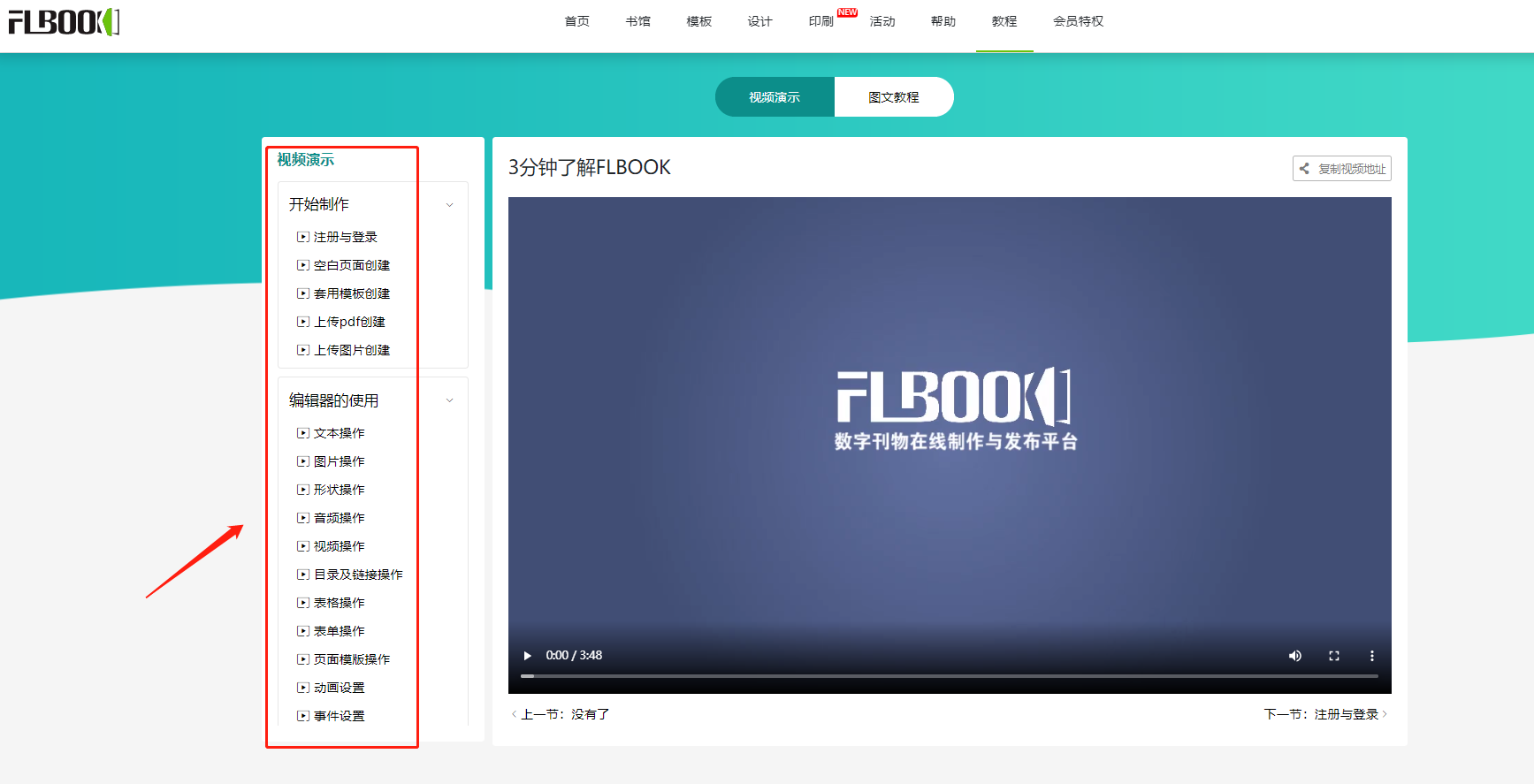Collapse the 编辑器的使用 section chevron
This screenshot has width=1534, height=784.
(449, 400)
